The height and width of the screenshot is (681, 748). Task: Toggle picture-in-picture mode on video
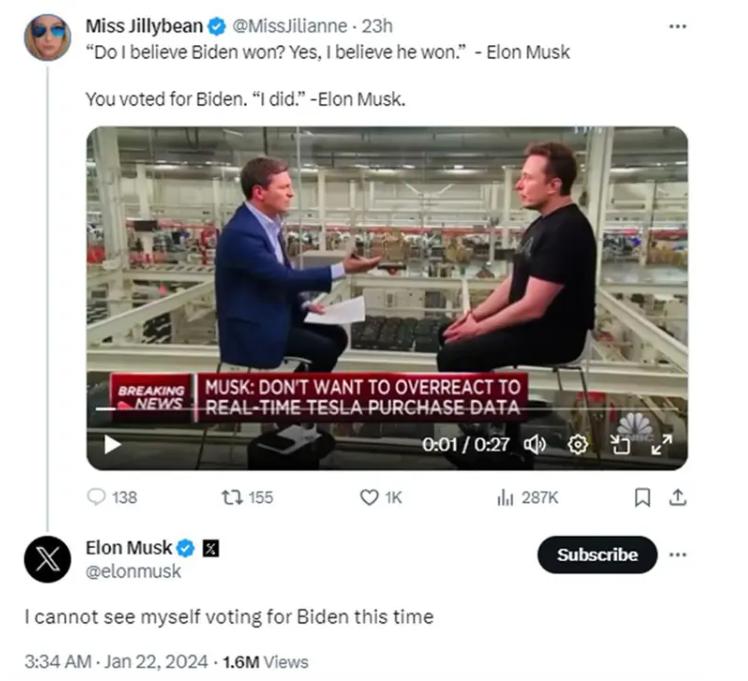click(x=622, y=444)
